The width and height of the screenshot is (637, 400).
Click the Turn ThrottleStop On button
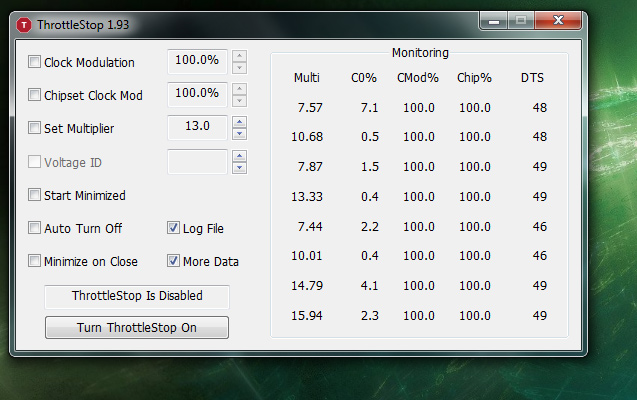point(137,327)
